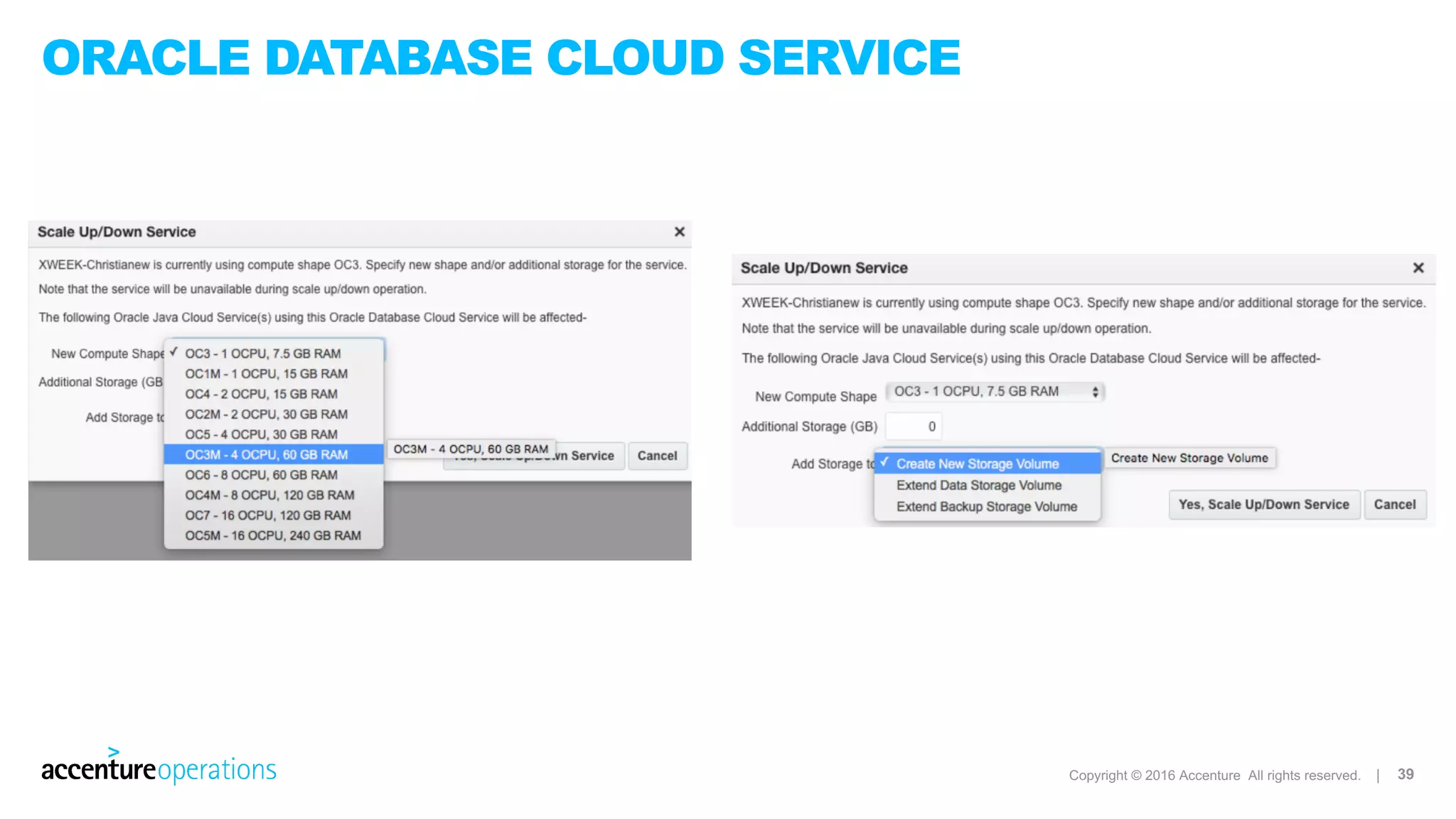
Task: Select OC7 - 16 OCPU, 120 GB RAM
Action: [274, 515]
